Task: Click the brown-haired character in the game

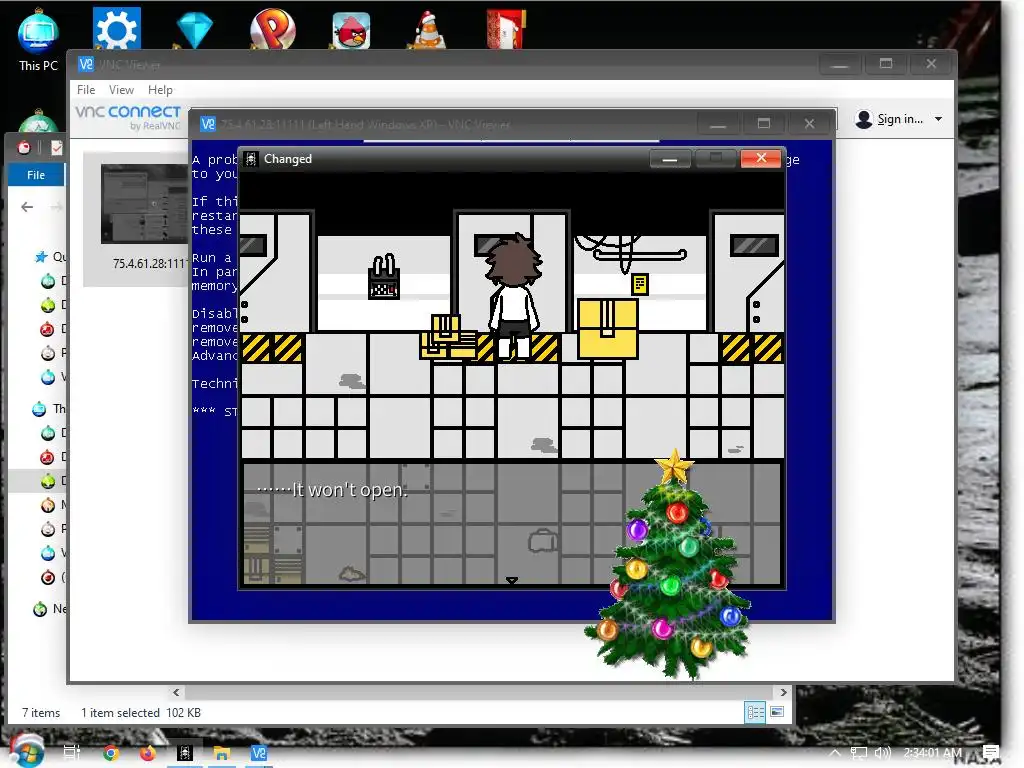Action: [x=514, y=296]
